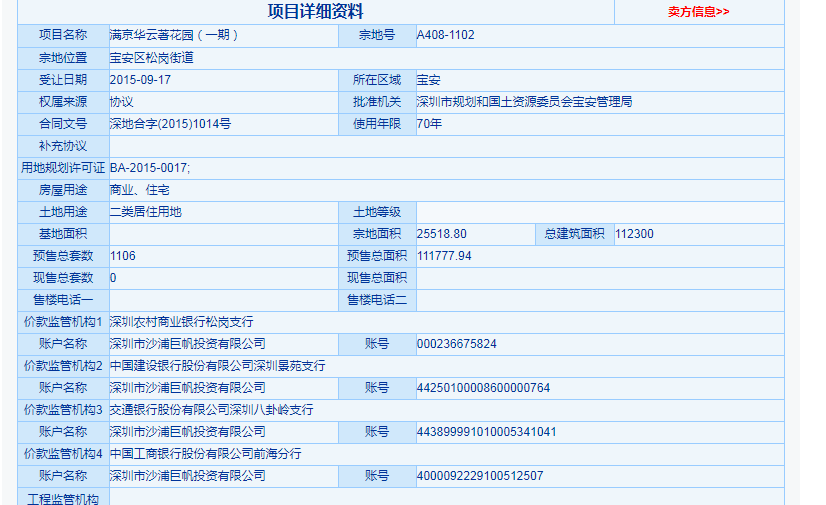Click supervising bank 交通银行股份有限公司深圳八卦岭支行
826x505 pixels.
pyautogui.click(x=211, y=410)
